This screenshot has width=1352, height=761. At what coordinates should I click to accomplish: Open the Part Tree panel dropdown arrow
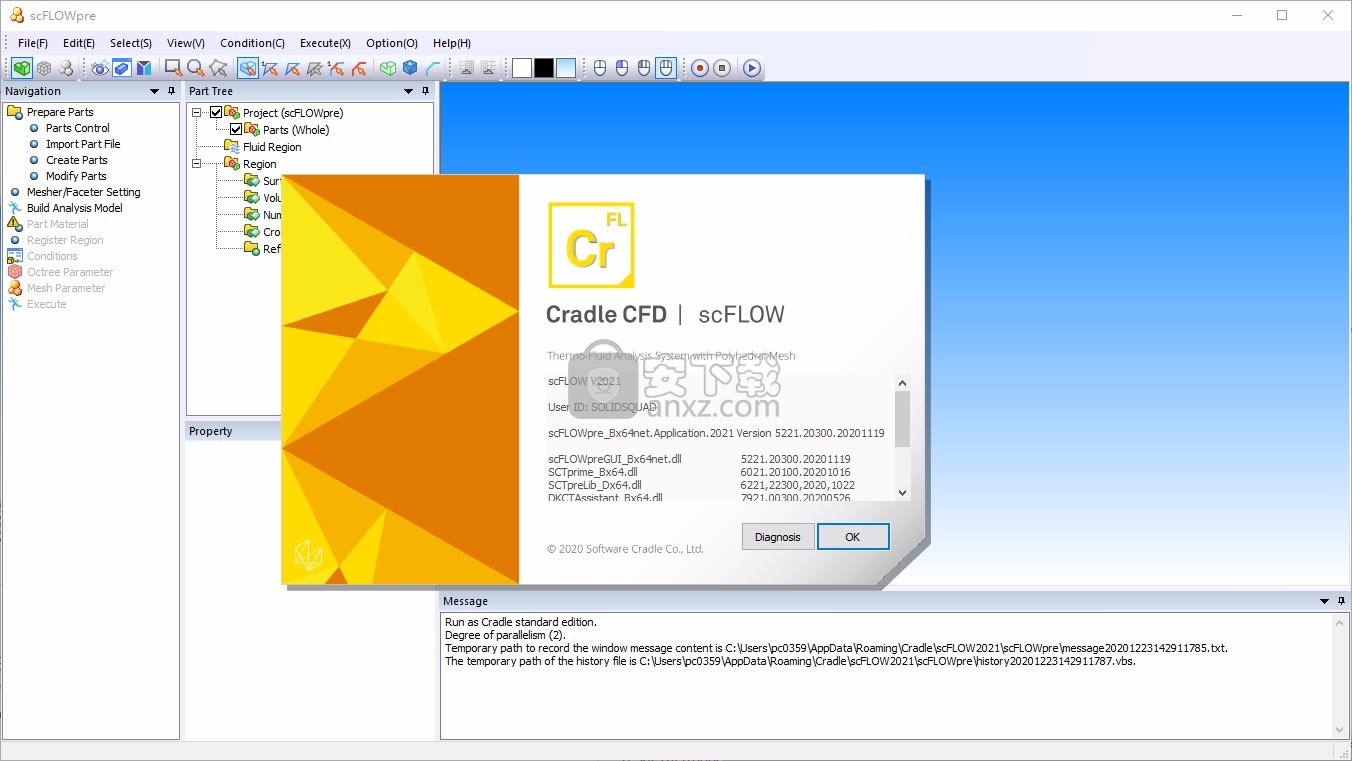coord(408,91)
